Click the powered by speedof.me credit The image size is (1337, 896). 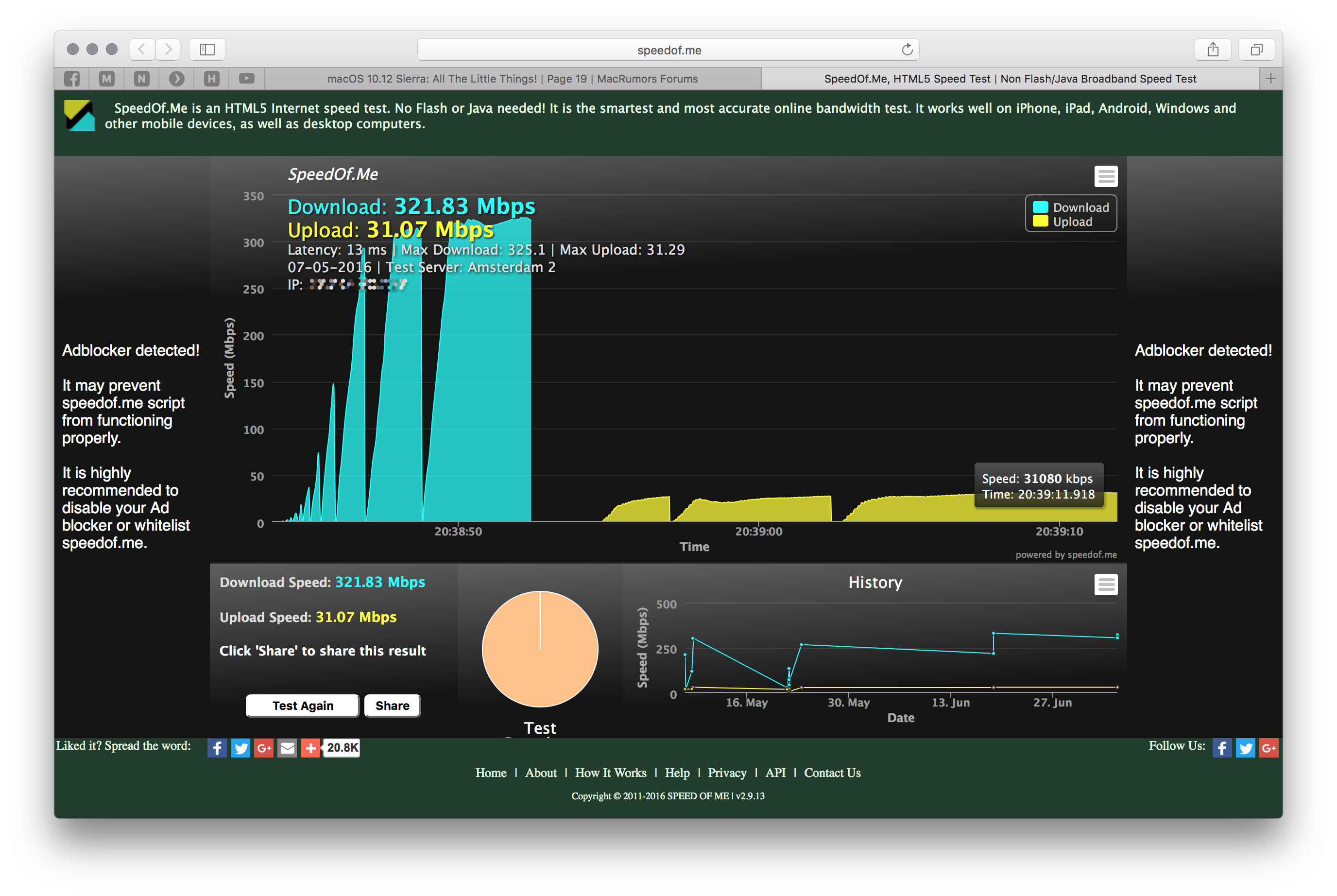pos(1065,554)
